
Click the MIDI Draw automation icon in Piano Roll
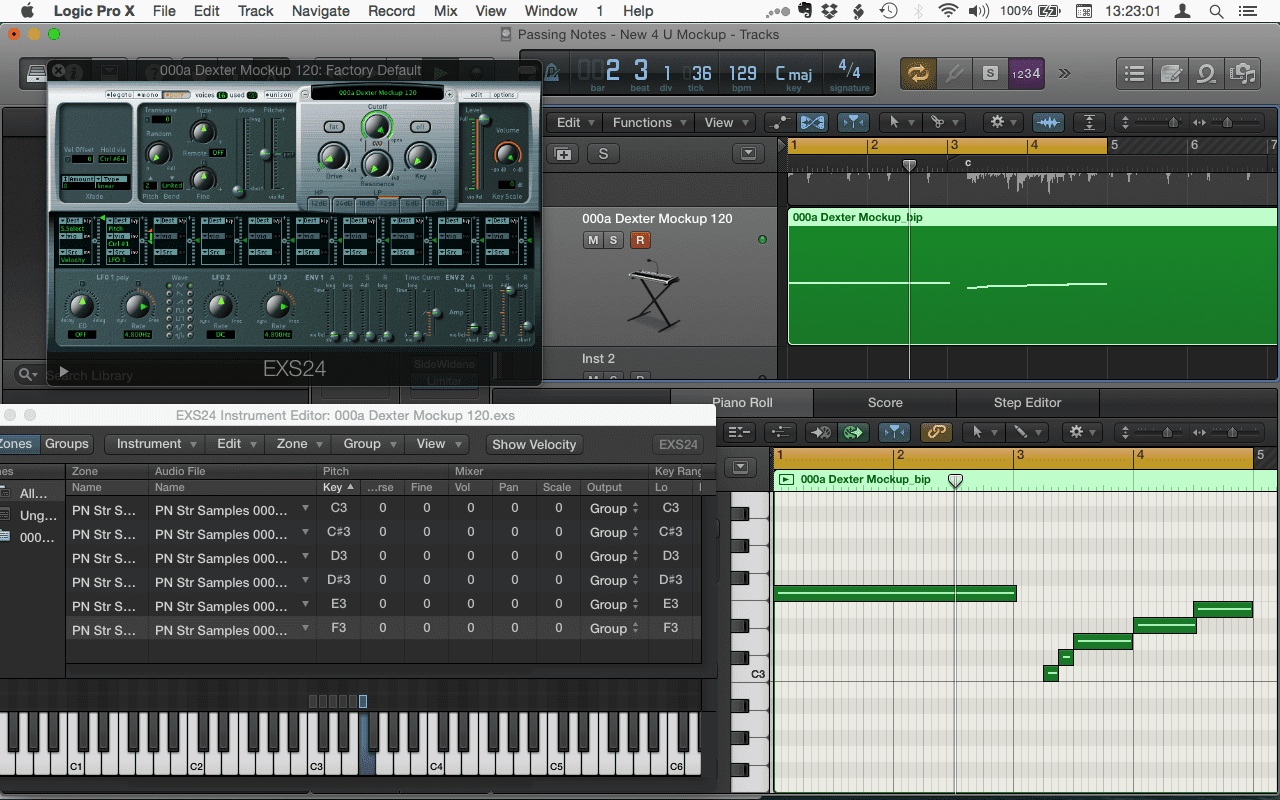[781, 432]
